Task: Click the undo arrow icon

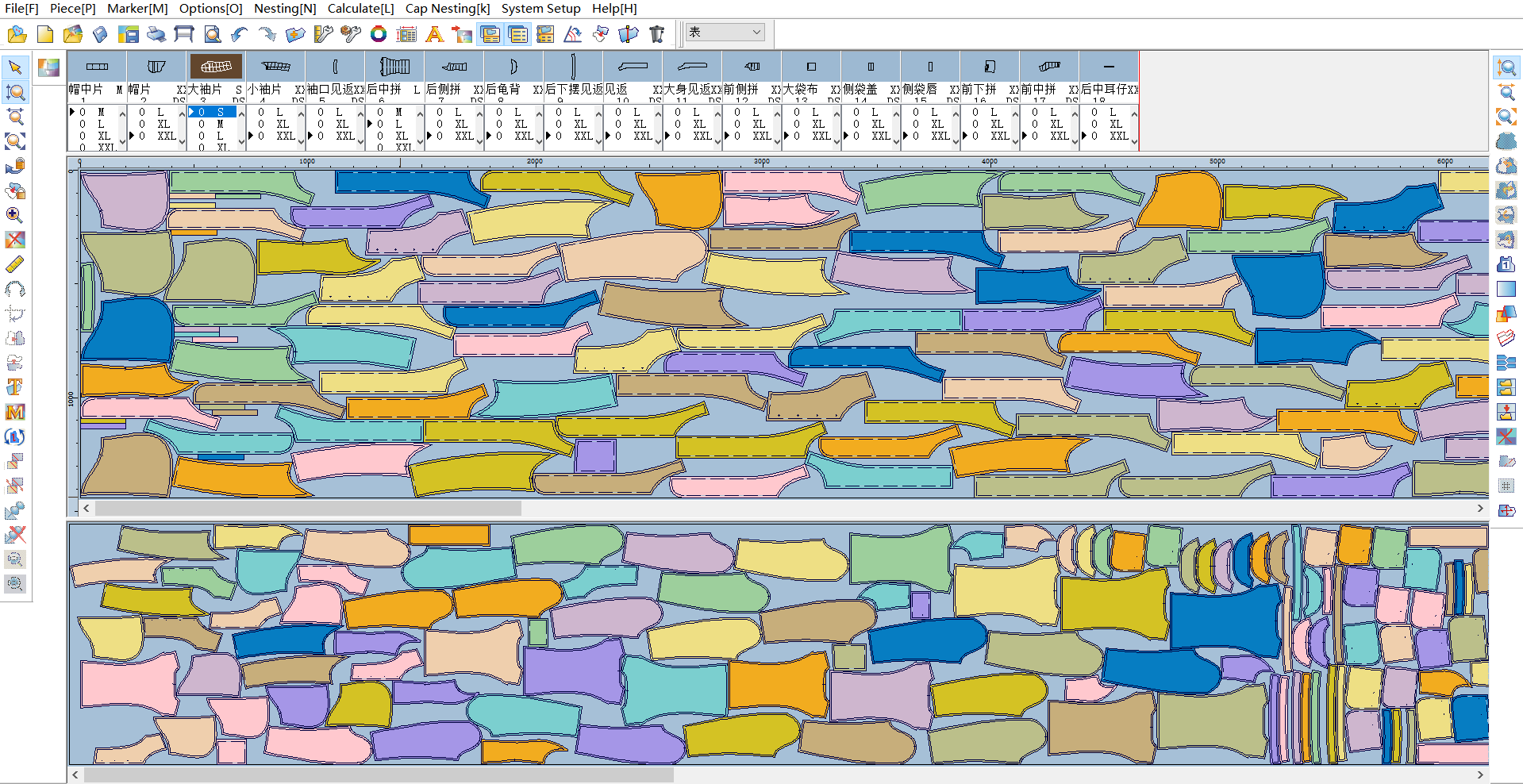Action: click(240, 34)
